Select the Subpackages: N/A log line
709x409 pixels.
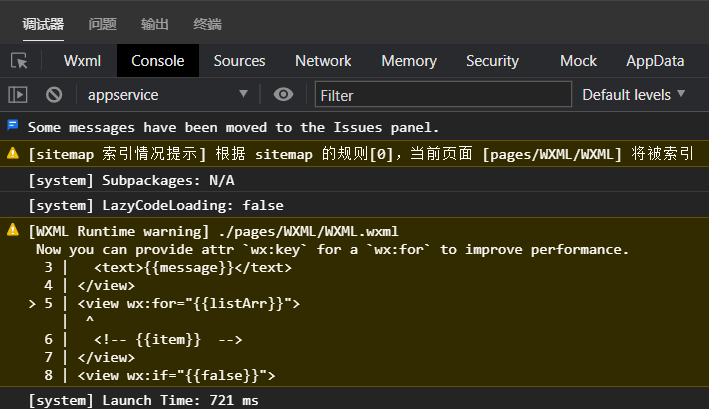[131, 180]
